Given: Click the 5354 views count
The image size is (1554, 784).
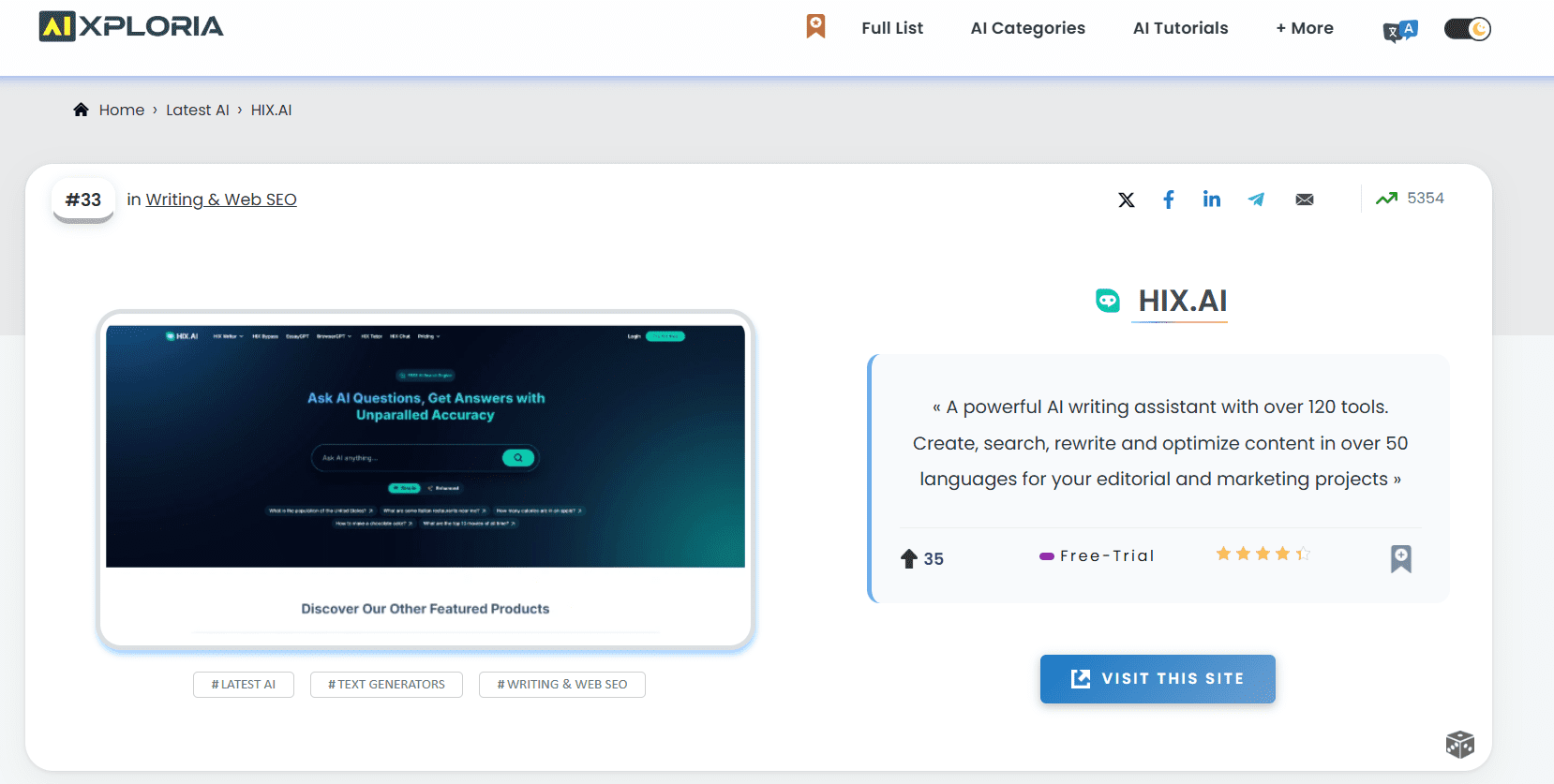Looking at the screenshot, I should pos(1426,199).
